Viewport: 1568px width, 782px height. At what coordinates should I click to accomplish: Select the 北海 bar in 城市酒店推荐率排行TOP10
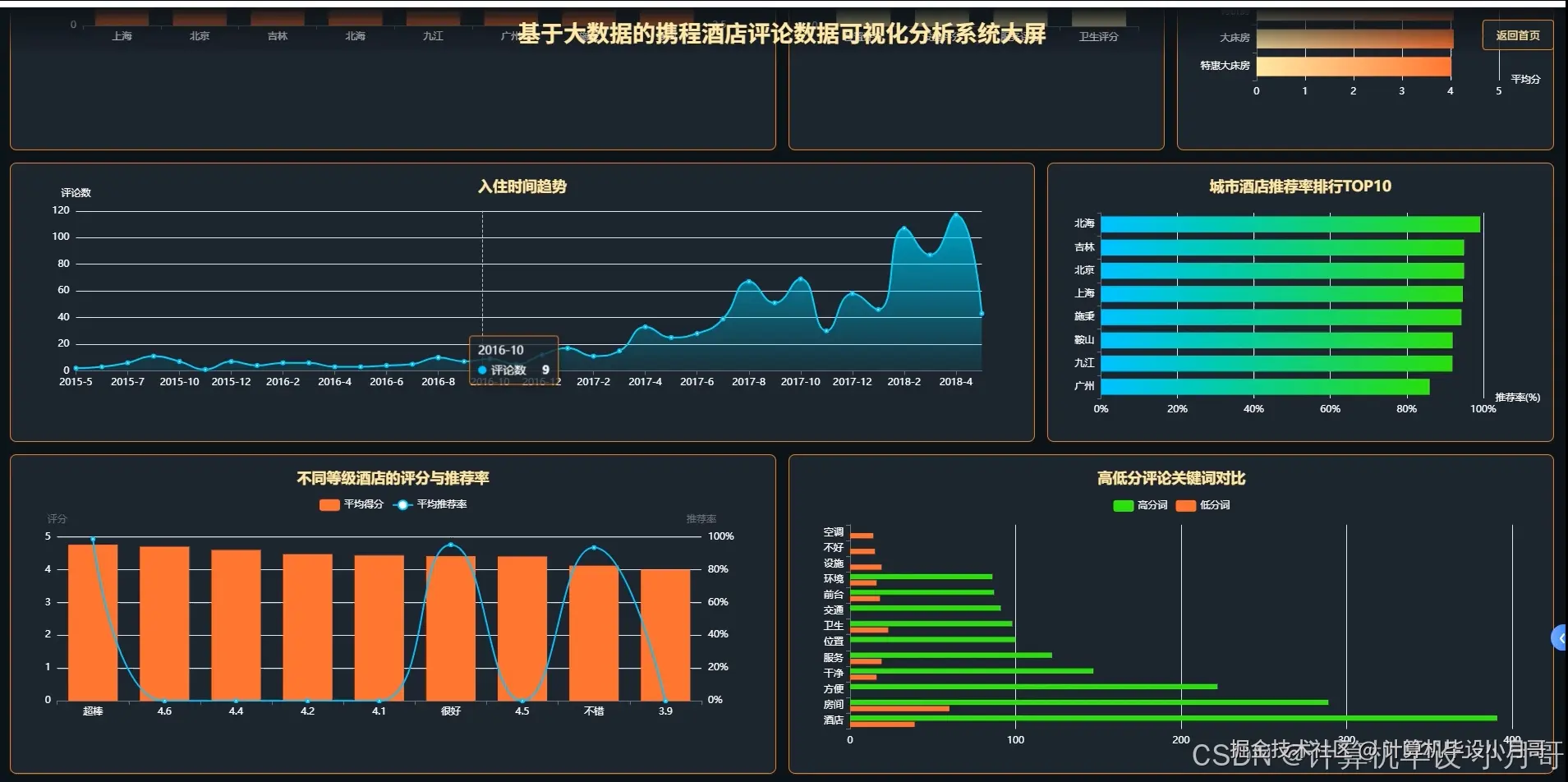1290,223
